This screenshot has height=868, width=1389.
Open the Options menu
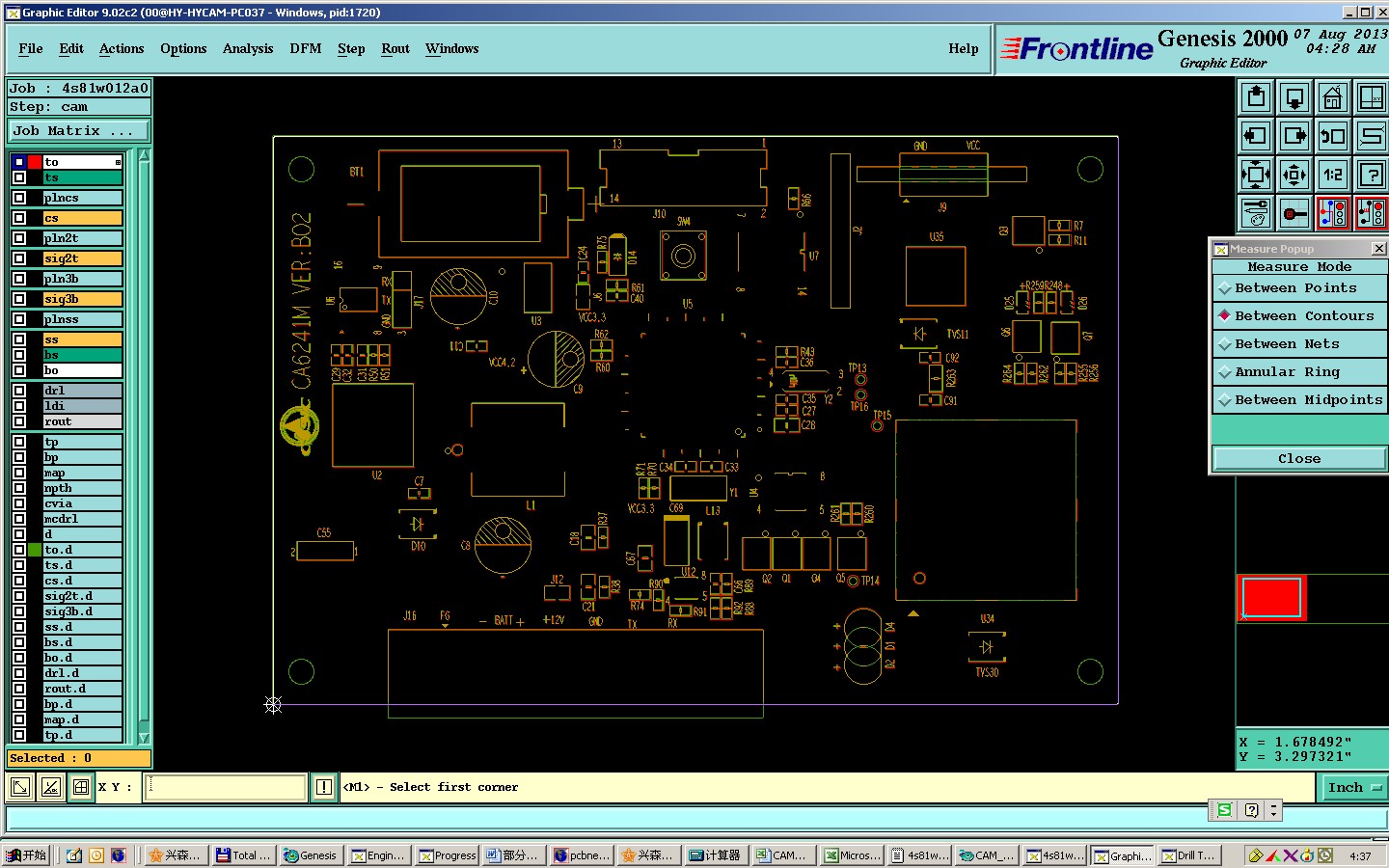[183, 48]
